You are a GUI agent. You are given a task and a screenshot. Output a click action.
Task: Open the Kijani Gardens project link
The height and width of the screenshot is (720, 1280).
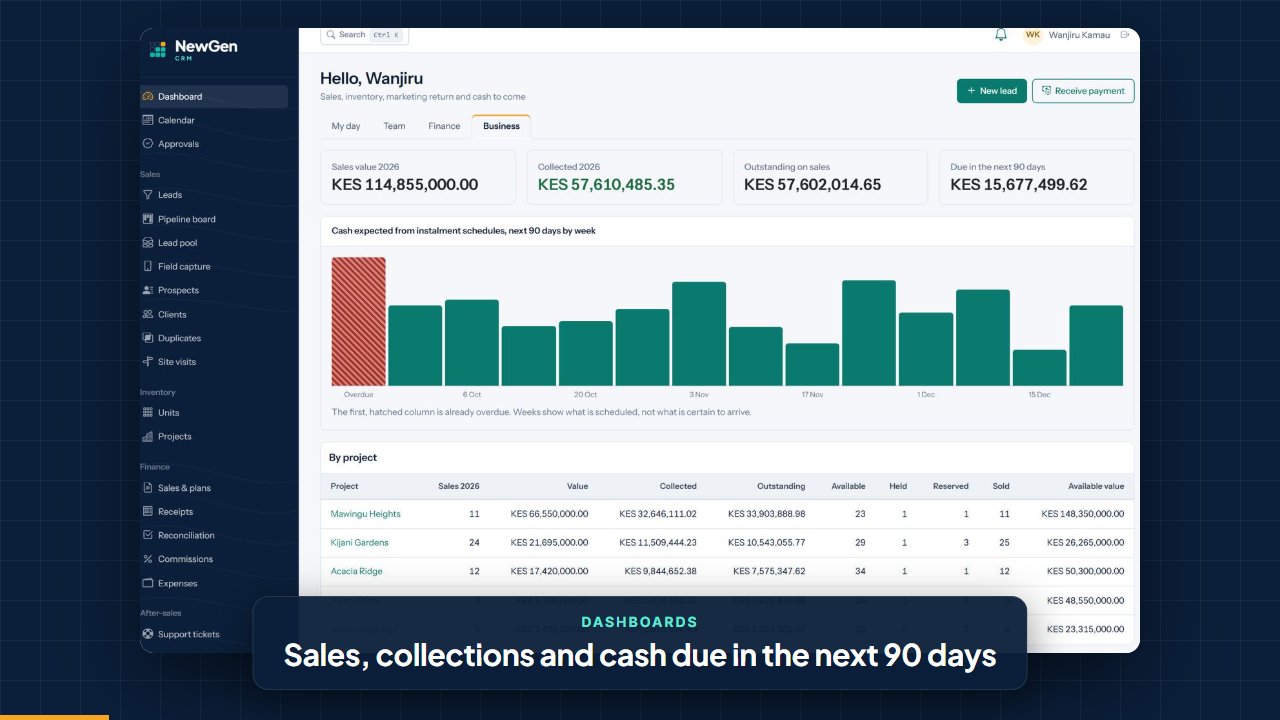coord(360,543)
